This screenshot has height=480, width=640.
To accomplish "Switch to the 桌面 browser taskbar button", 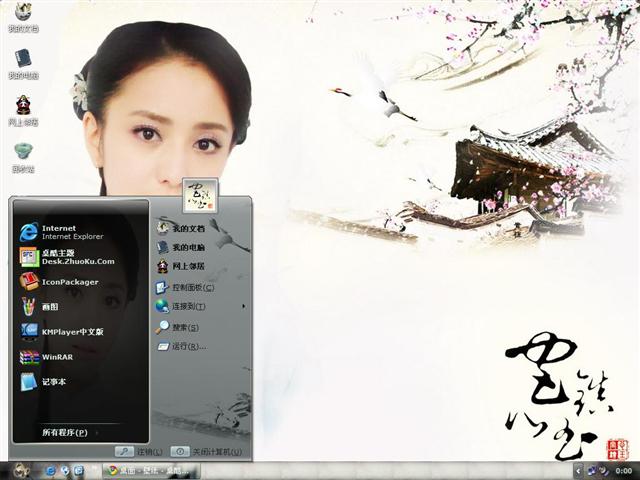I will (x=150, y=471).
